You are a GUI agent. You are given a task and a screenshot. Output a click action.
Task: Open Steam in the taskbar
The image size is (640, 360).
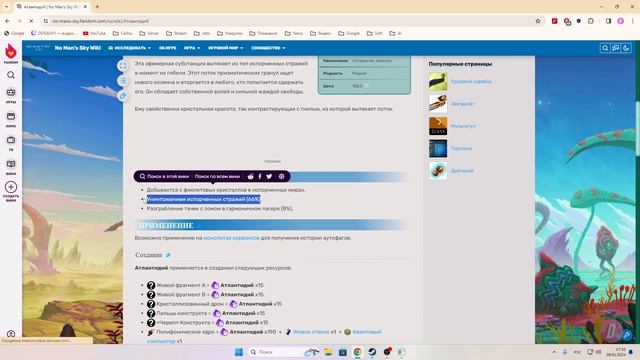coord(372,352)
